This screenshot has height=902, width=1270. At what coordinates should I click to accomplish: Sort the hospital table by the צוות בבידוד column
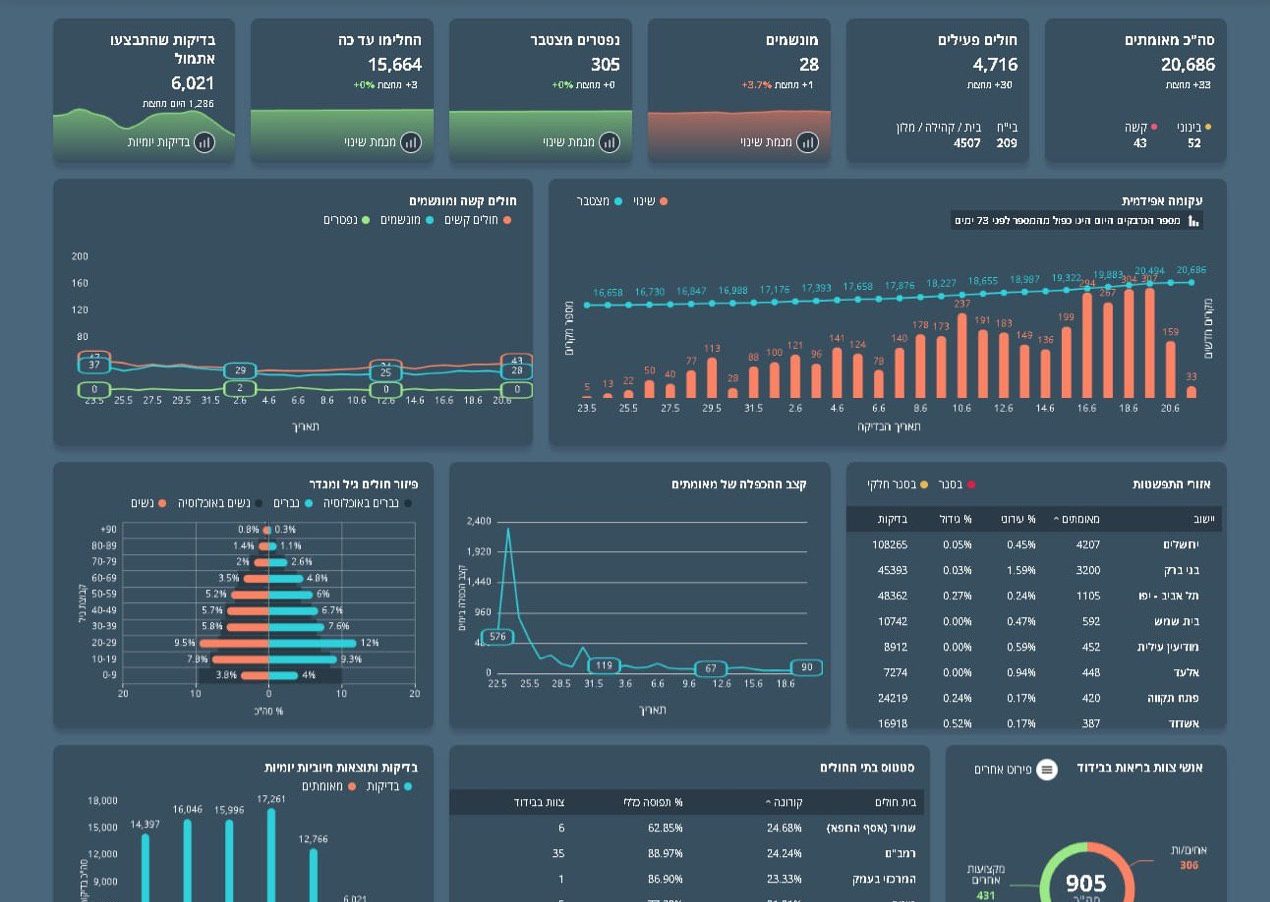pyautogui.click(x=539, y=802)
